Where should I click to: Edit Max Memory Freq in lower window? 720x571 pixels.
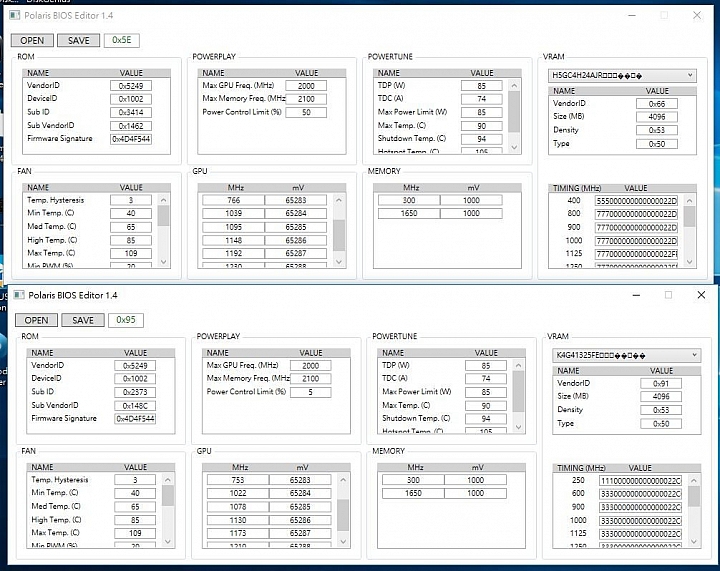310,379
